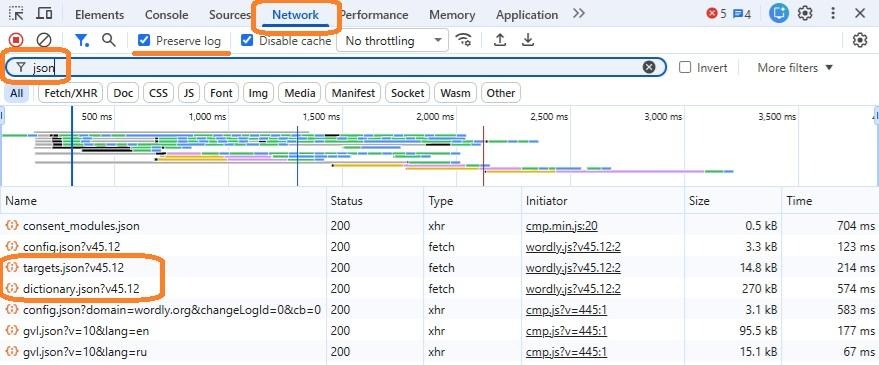Image resolution: width=879 pixels, height=365 pixels.
Task: Open the network search magnifier
Action: coord(109,40)
